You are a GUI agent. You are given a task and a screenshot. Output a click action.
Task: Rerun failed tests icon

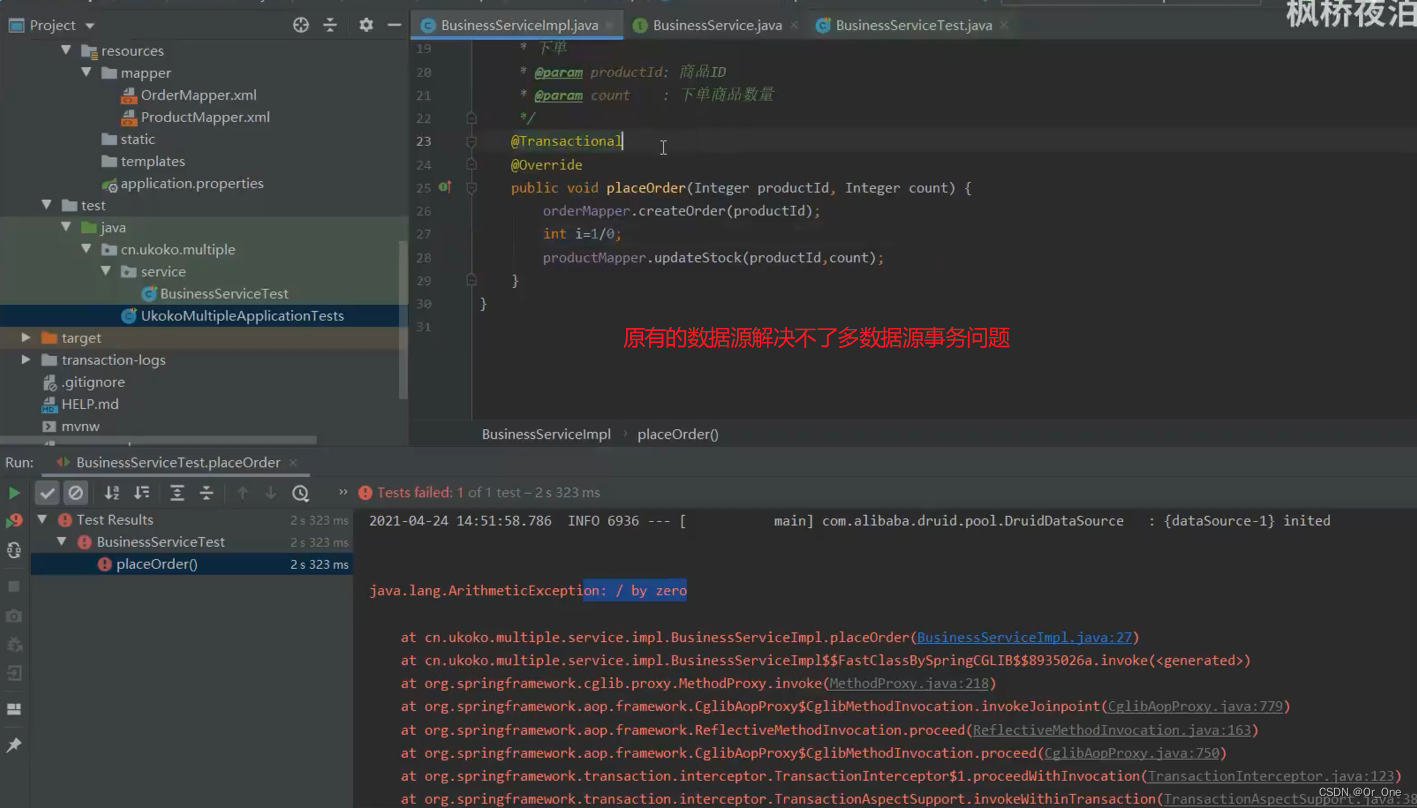pyautogui.click(x=14, y=521)
